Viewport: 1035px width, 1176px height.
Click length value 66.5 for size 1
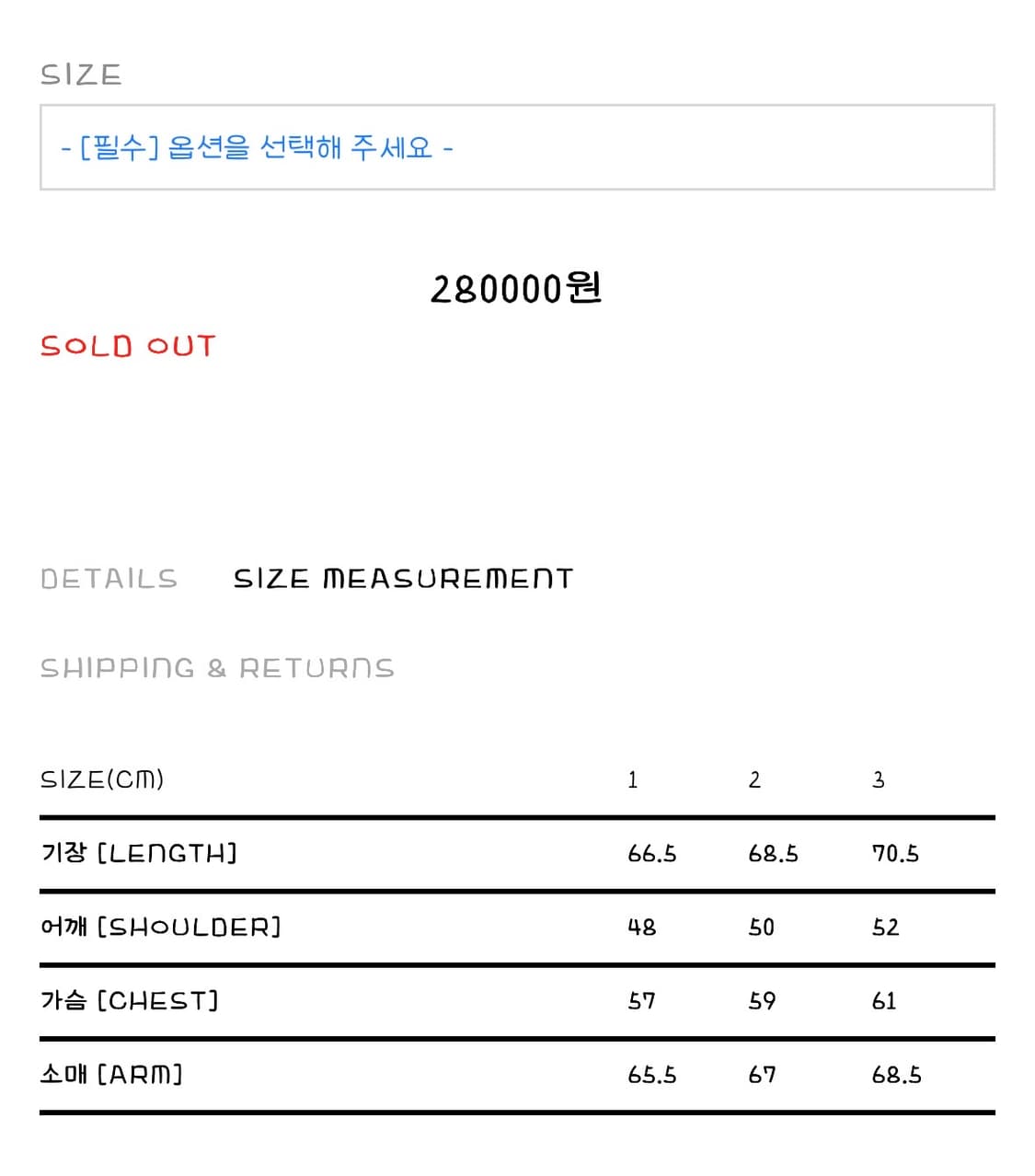[652, 854]
